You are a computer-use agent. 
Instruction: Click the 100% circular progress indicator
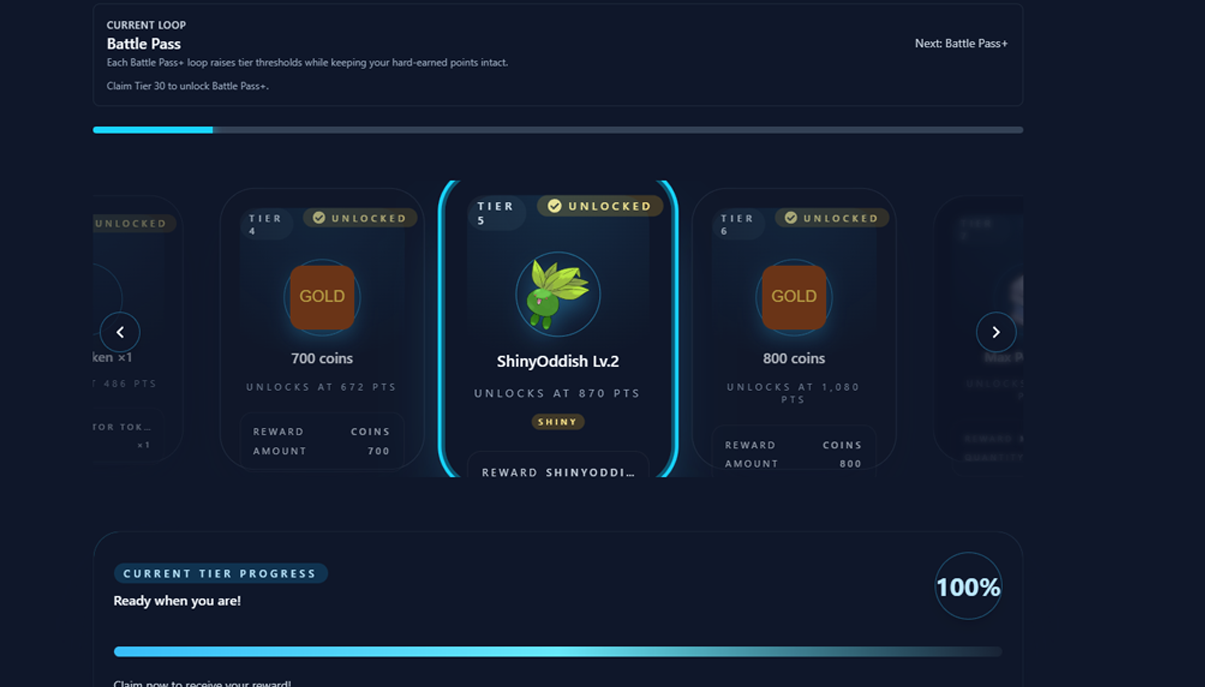[x=967, y=588]
